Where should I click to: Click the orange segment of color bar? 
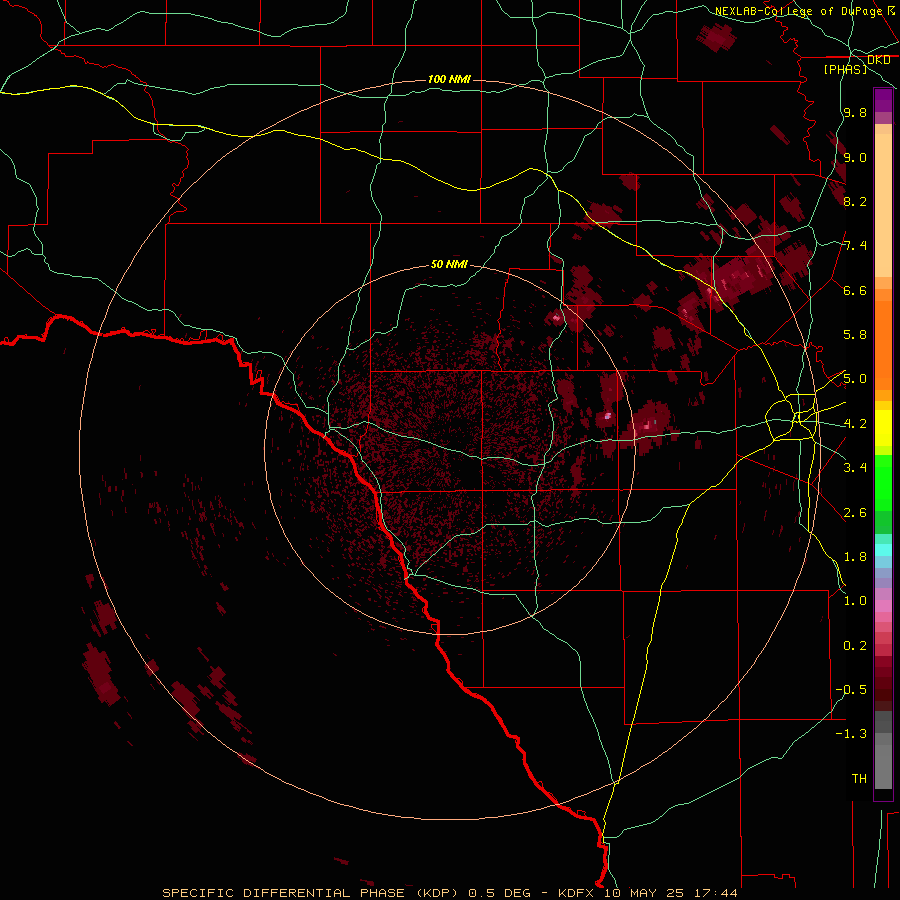[x=883, y=344]
